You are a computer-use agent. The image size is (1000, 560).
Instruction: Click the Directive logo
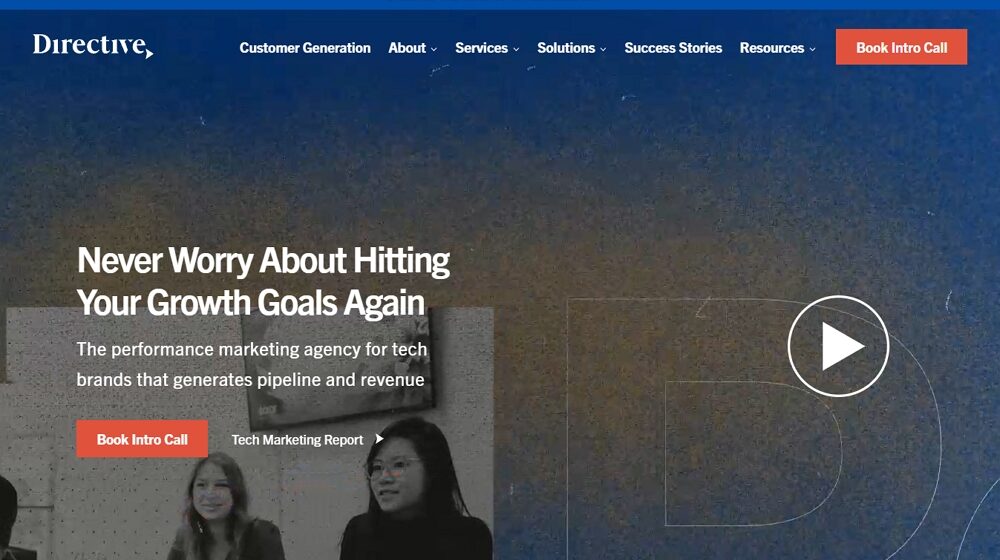click(93, 46)
